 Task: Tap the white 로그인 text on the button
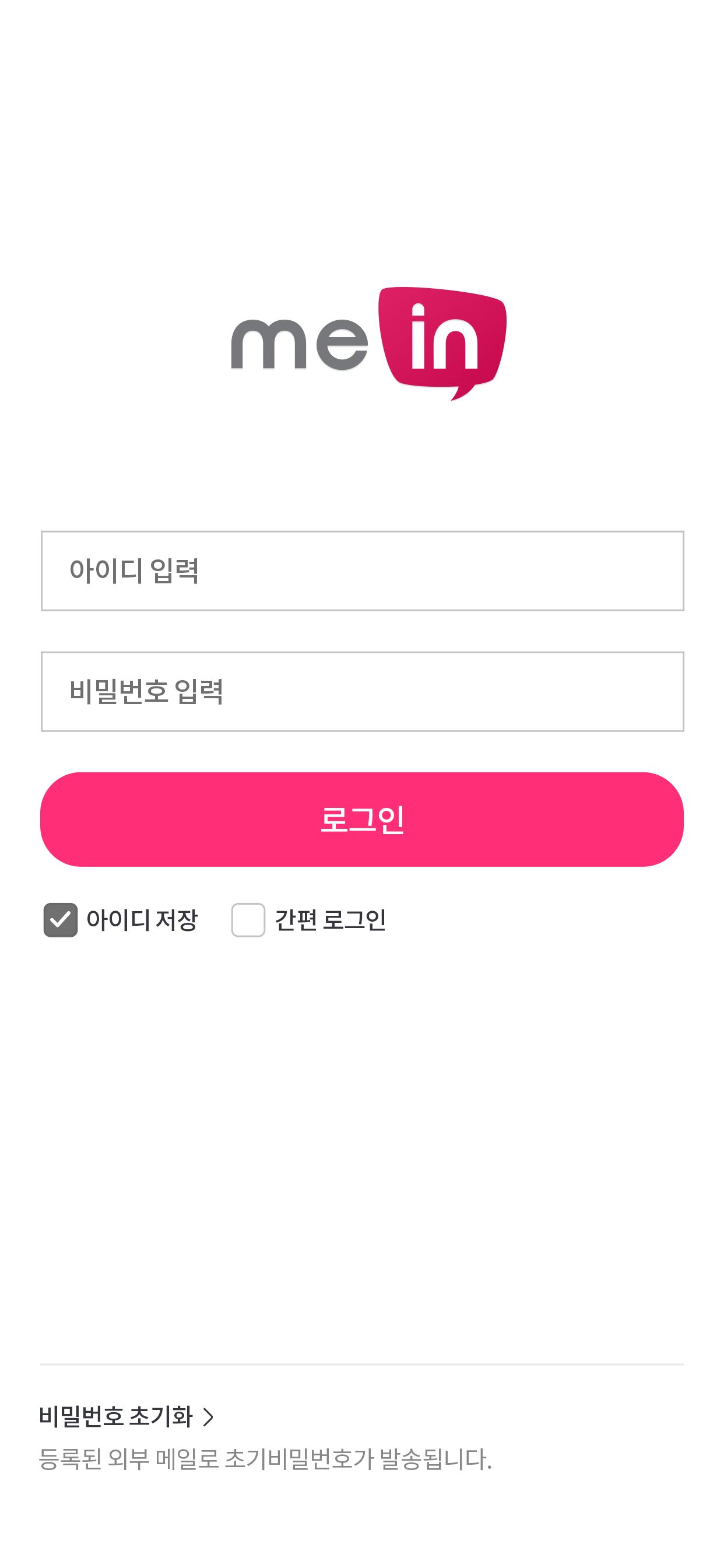point(362,820)
